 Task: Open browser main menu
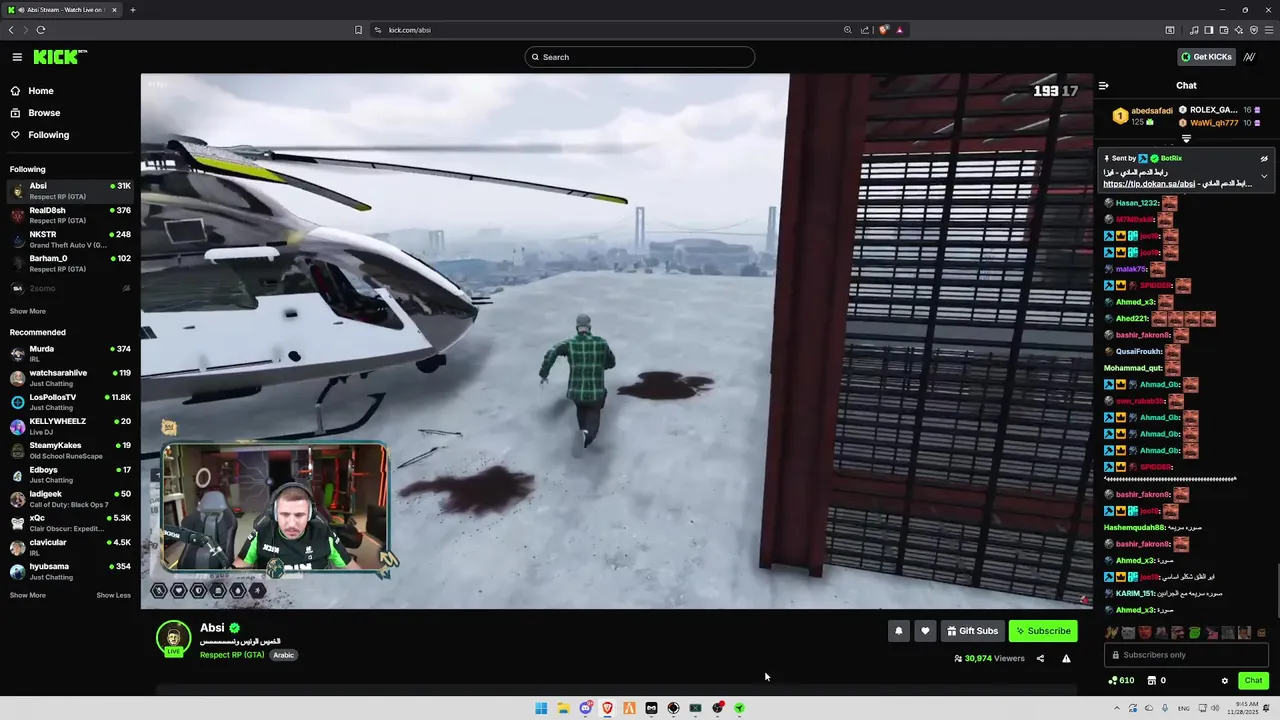[1267, 30]
